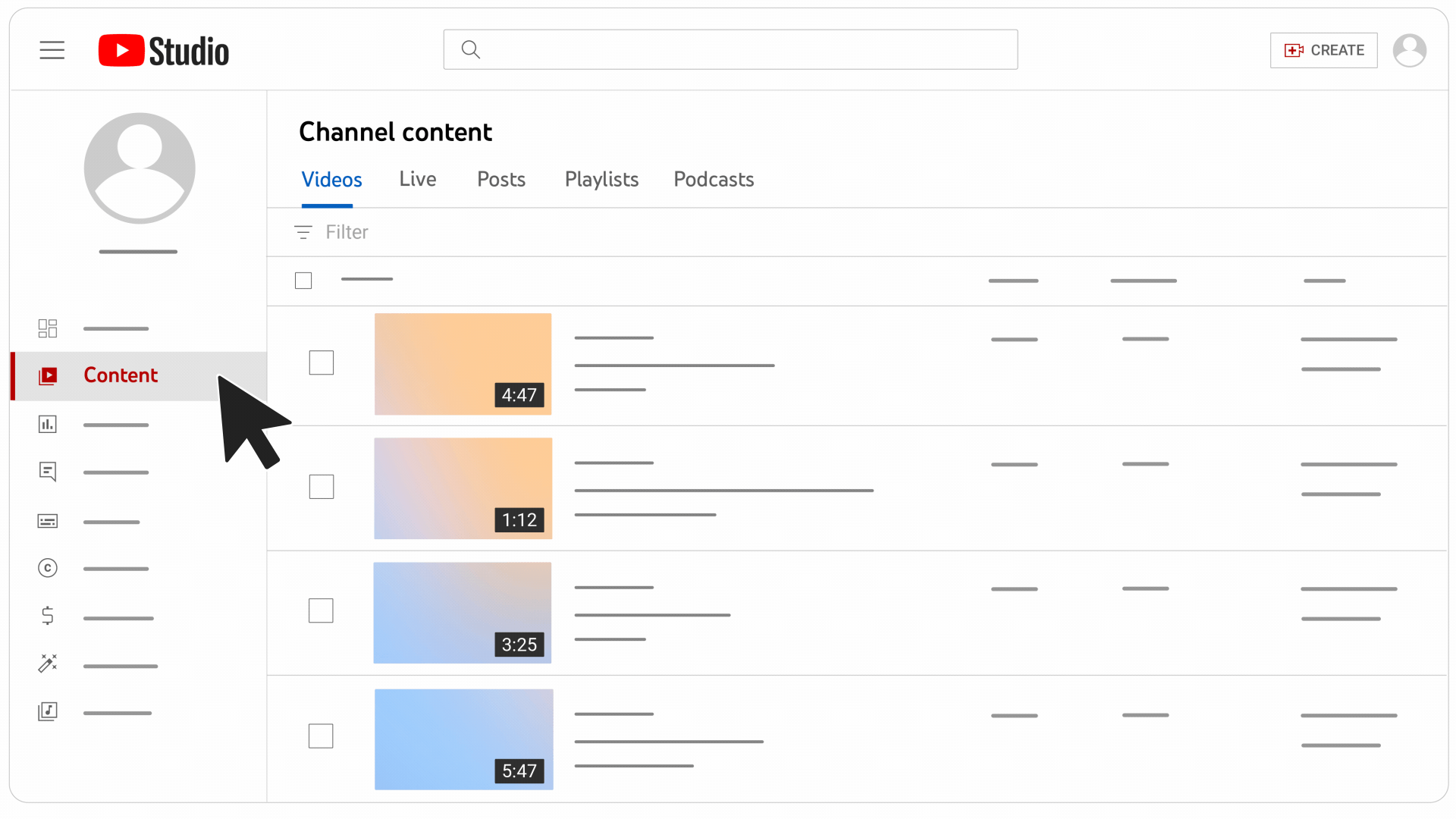Image resolution: width=1456 pixels, height=819 pixels.
Task: Open the user account profile icon
Action: coord(1410,50)
